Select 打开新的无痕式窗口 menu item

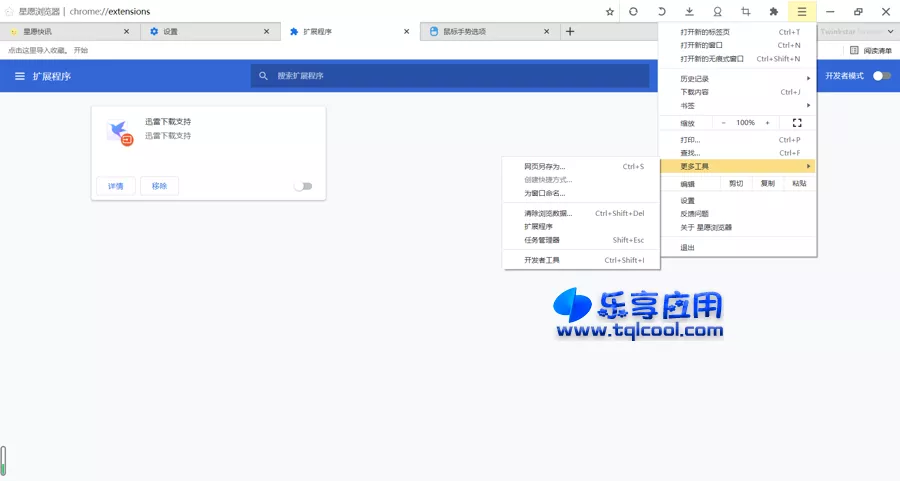[738, 59]
